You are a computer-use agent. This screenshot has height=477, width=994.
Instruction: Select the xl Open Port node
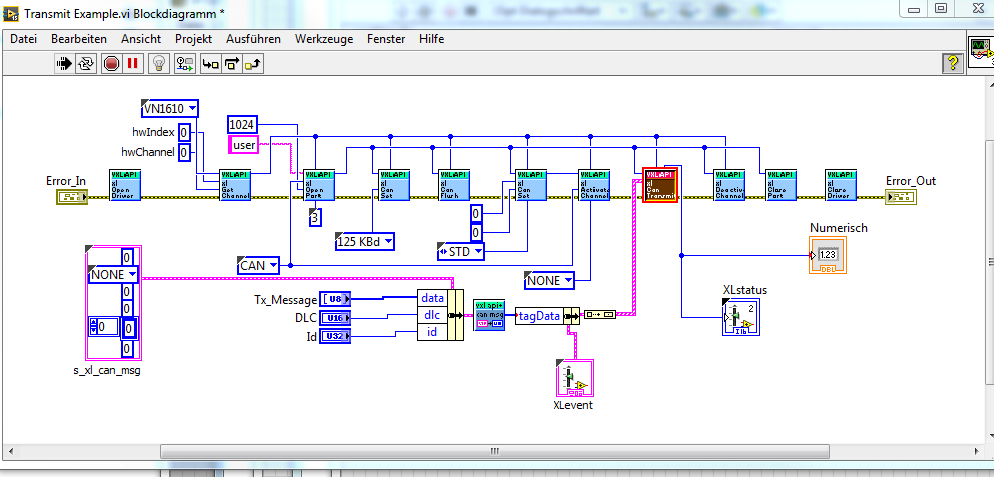(x=319, y=185)
